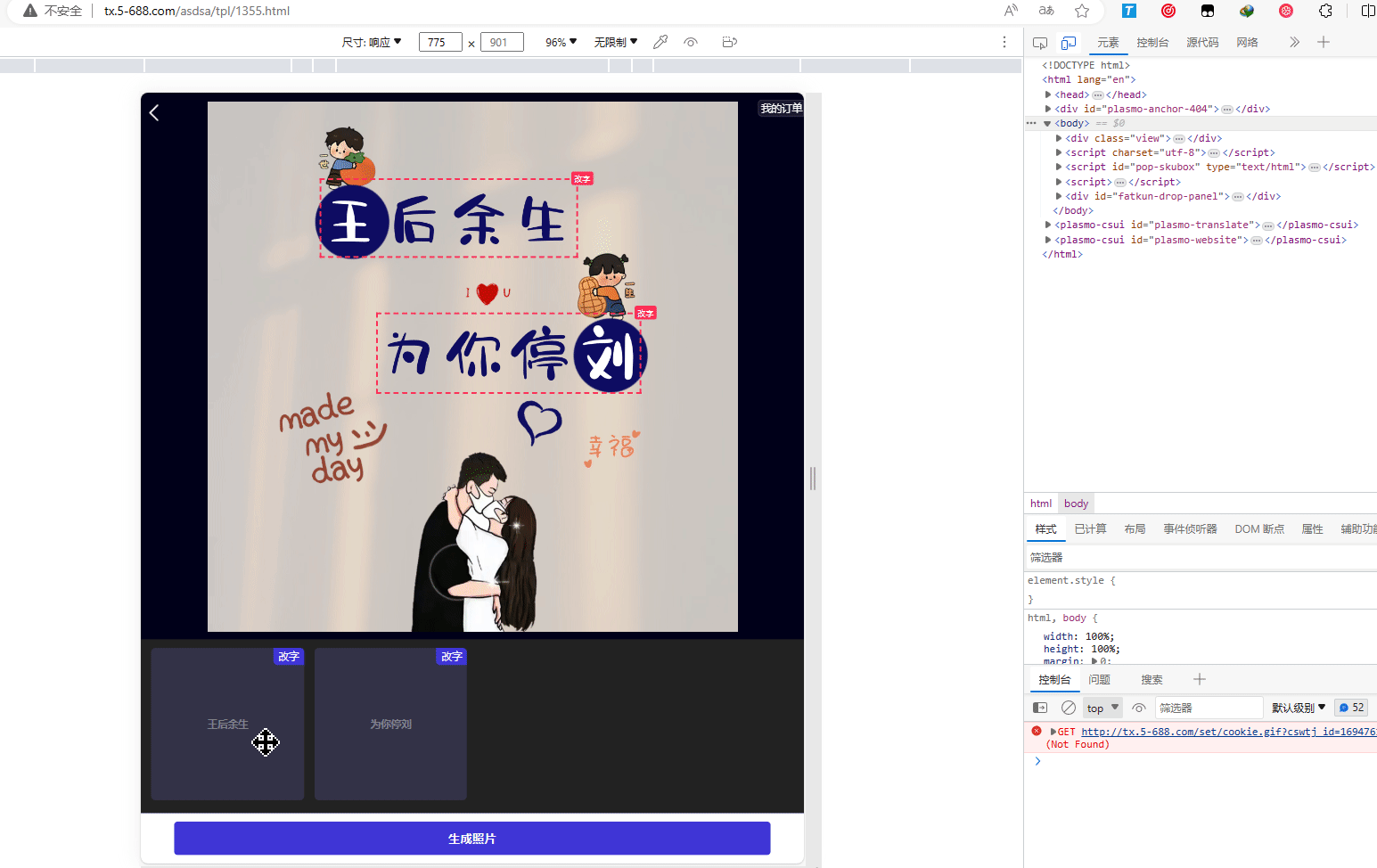Click the eyedropper icon in device toolbar
Screen dimensions: 1377x868
[660, 42]
